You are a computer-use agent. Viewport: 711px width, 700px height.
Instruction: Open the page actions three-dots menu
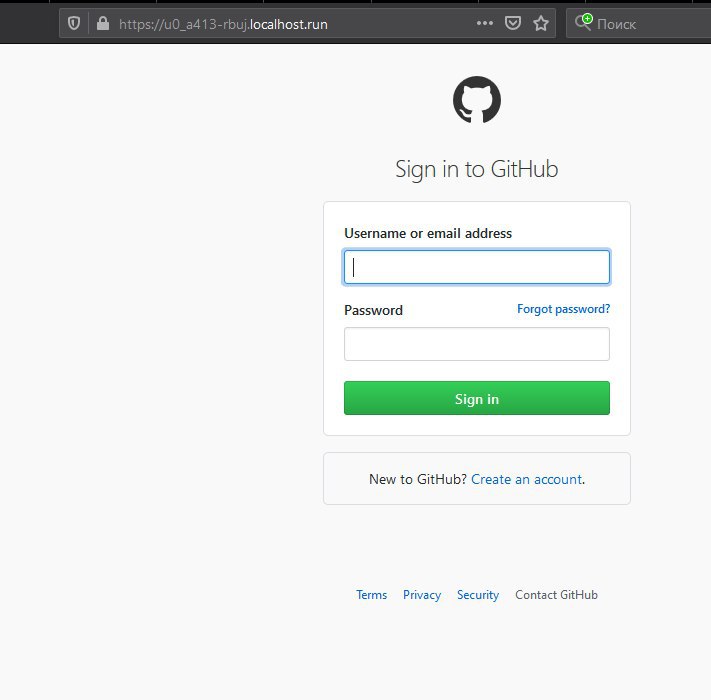click(x=485, y=23)
